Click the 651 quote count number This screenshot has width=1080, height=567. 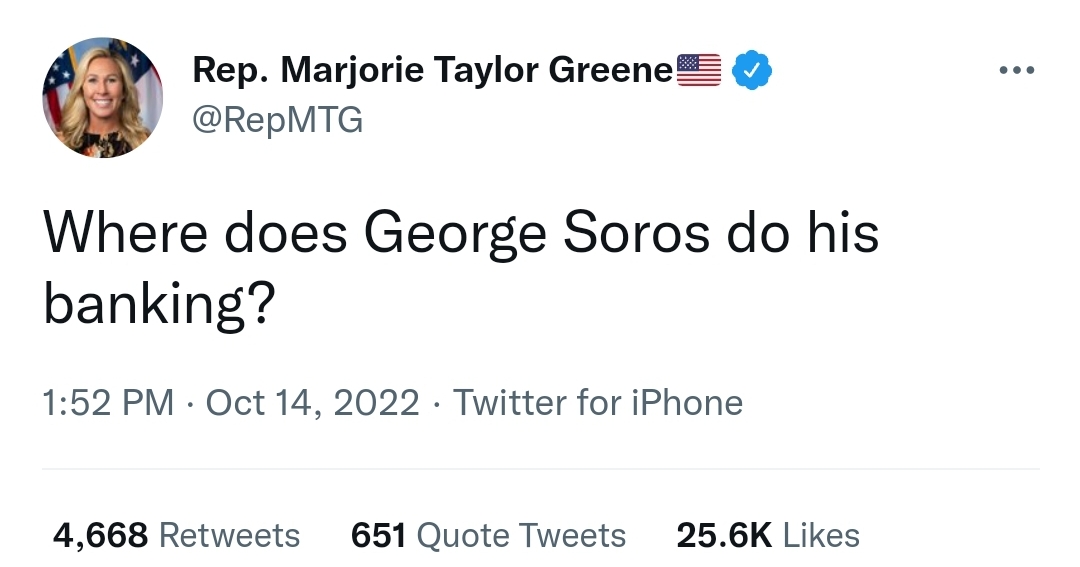(378, 535)
